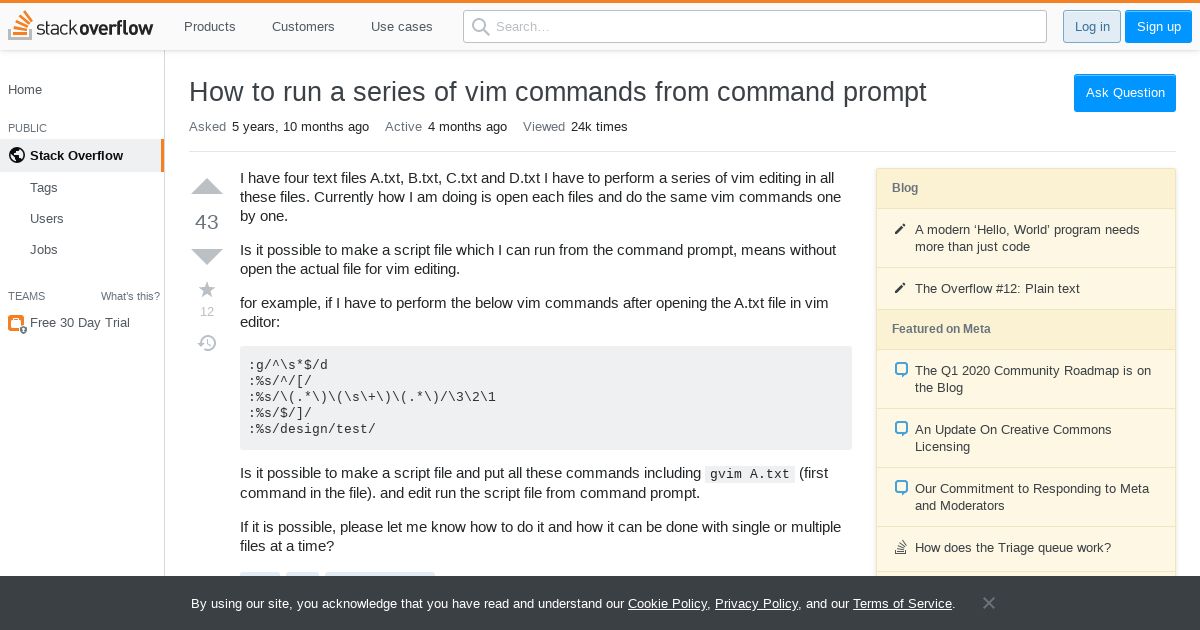Dismiss the cookie policy banner
Viewport: 1200px width, 630px height.
click(988, 603)
